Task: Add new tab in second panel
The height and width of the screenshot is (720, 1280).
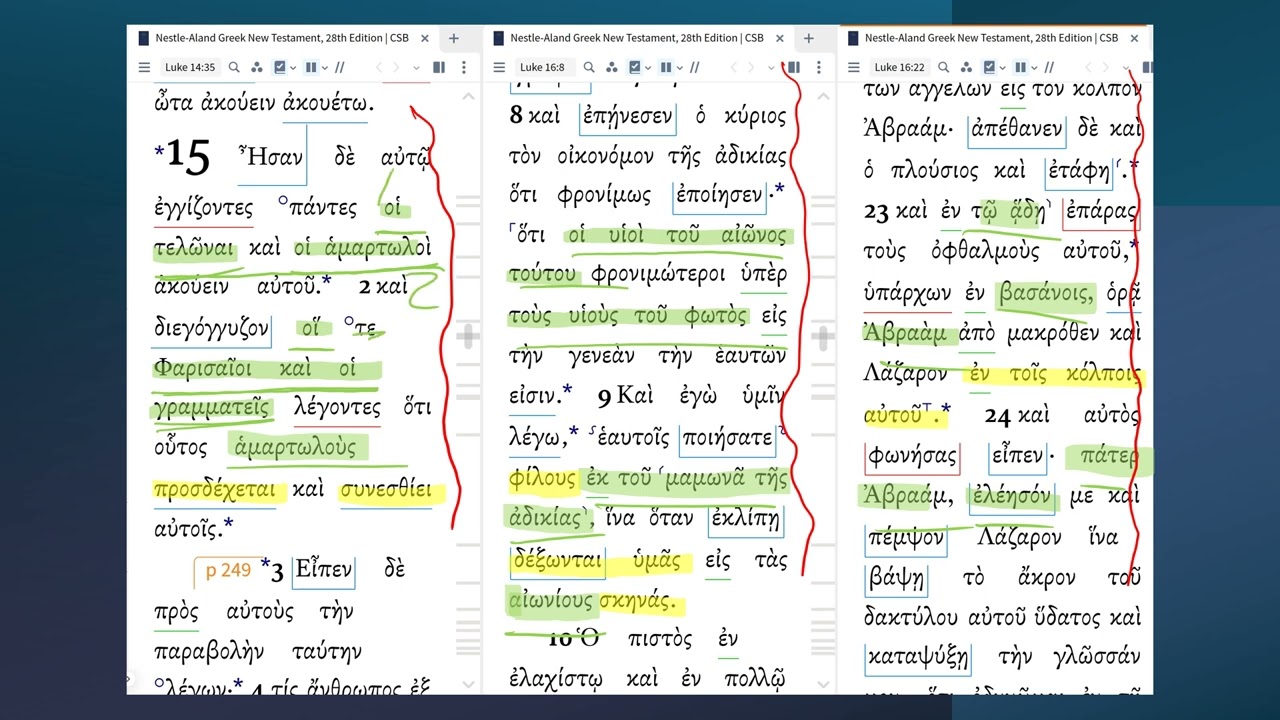Action: 808,38
